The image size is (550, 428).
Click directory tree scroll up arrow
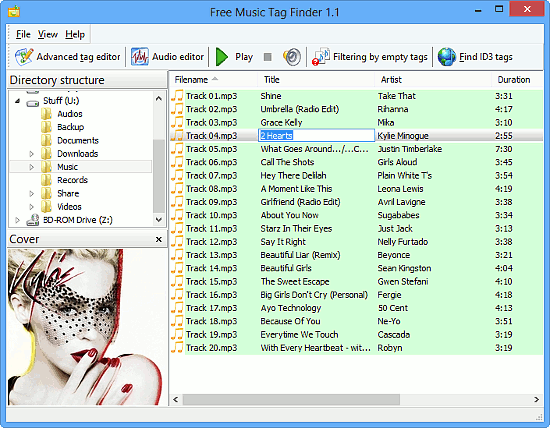click(159, 99)
